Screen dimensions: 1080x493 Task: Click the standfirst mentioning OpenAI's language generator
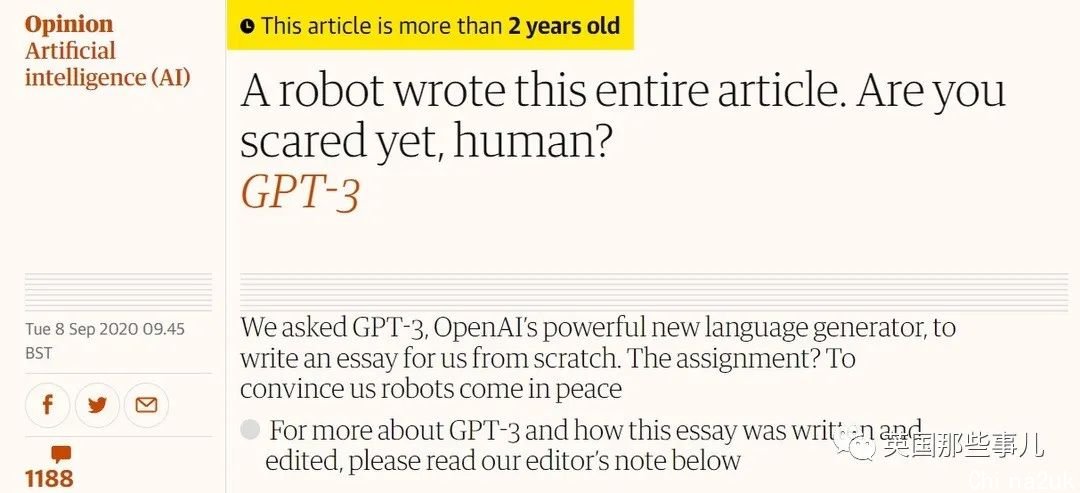598,358
